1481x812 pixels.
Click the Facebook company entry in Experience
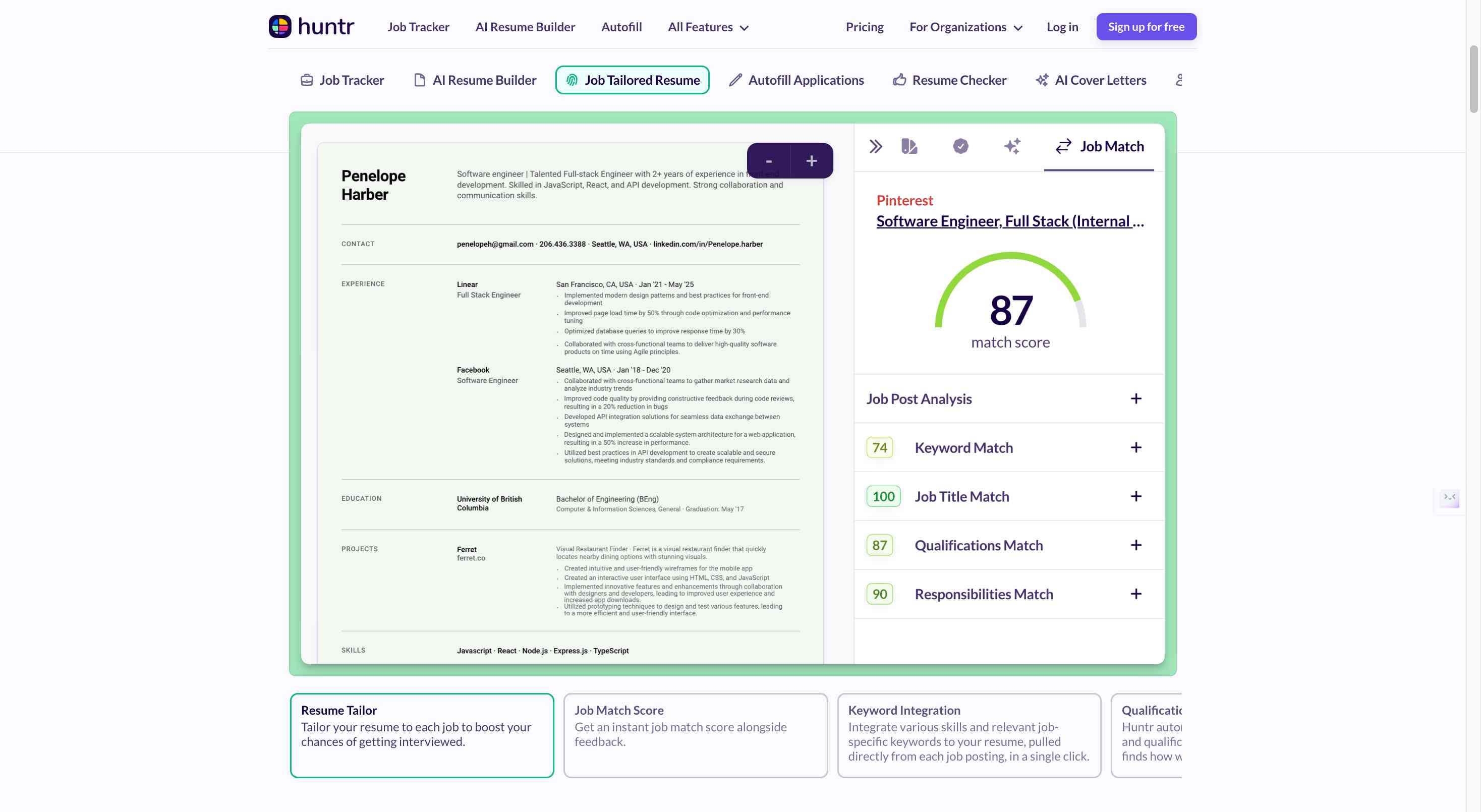(x=473, y=370)
